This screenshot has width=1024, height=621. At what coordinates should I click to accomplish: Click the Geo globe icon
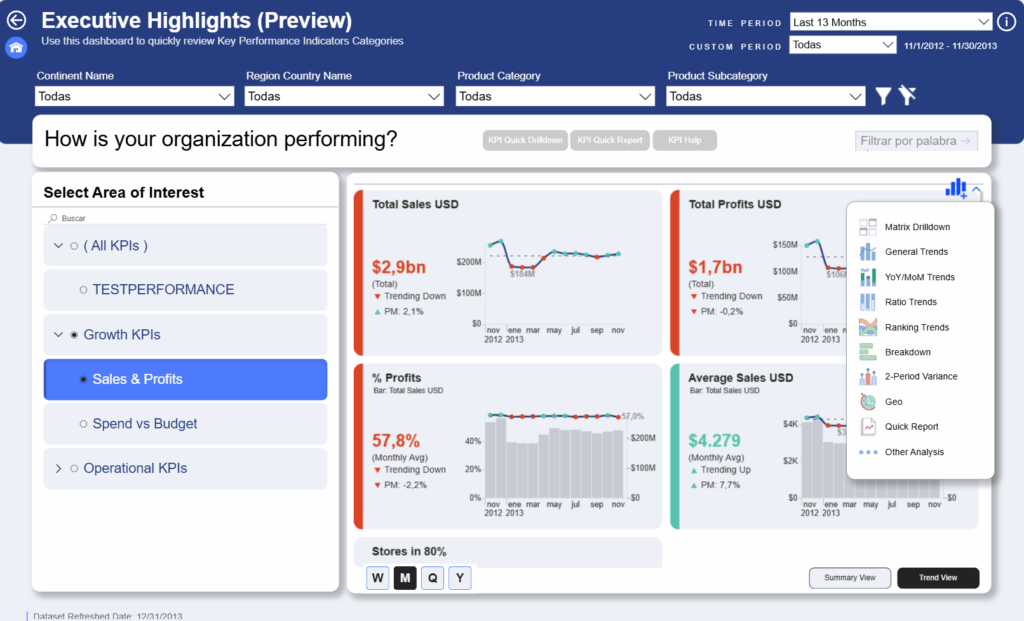pyautogui.click(x=867, y=402)
